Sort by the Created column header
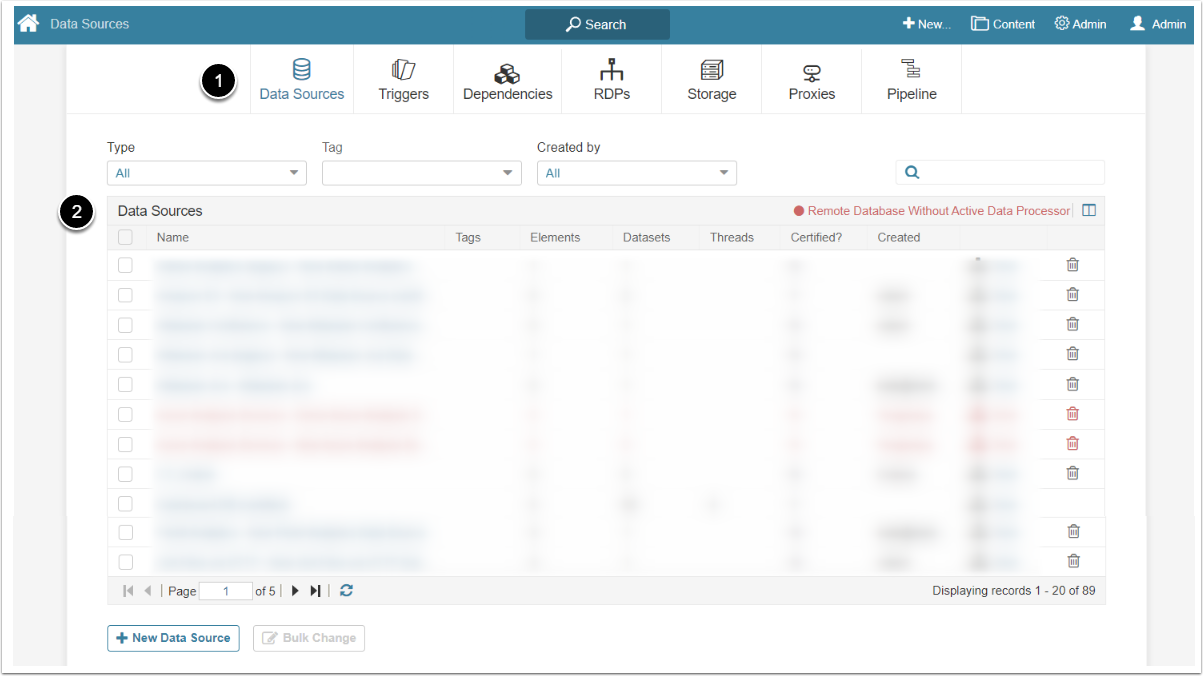 point(899,238)
